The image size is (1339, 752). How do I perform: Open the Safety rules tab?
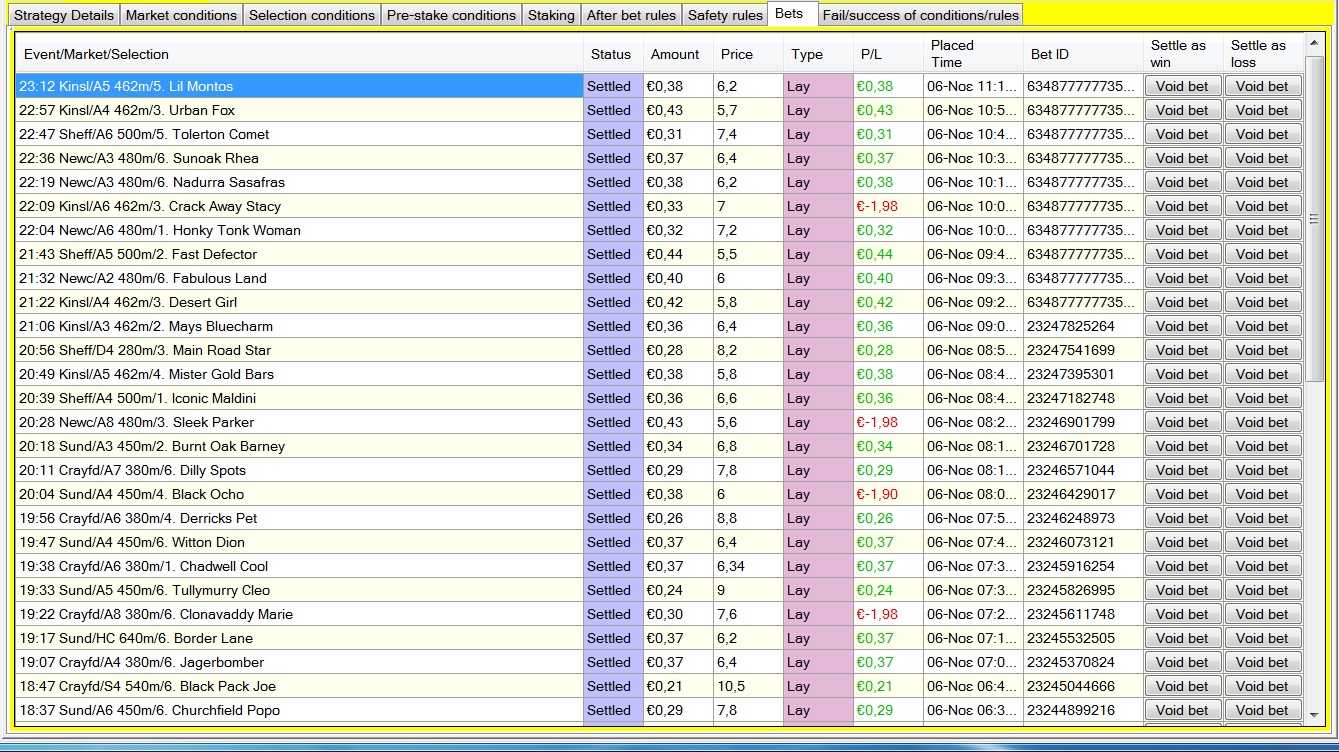coord(725,15)
